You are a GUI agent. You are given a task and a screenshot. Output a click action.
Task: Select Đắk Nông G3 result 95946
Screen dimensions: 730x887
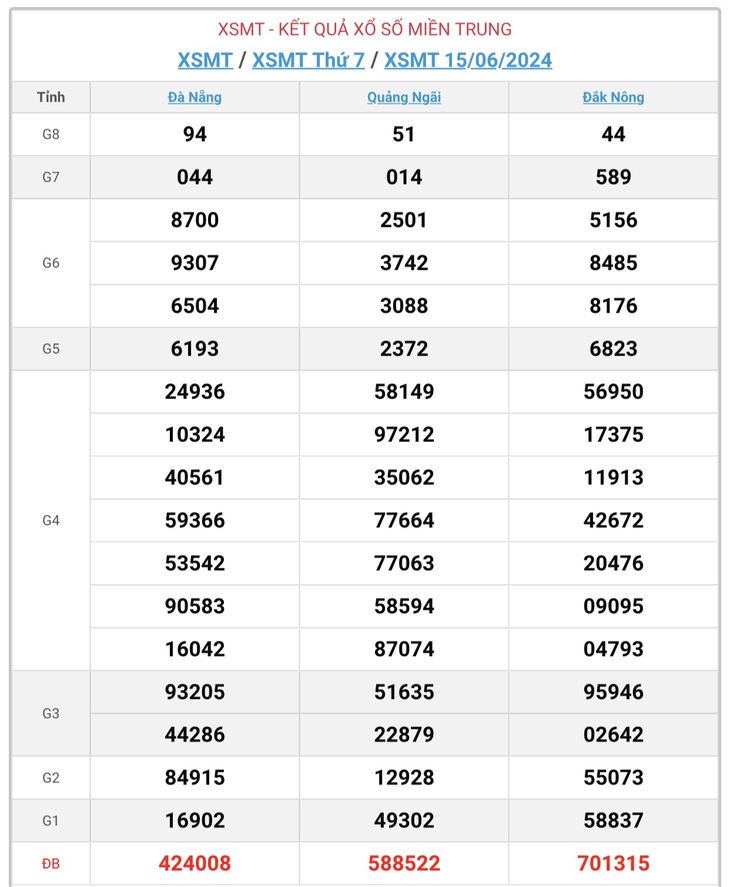point(613,691)
